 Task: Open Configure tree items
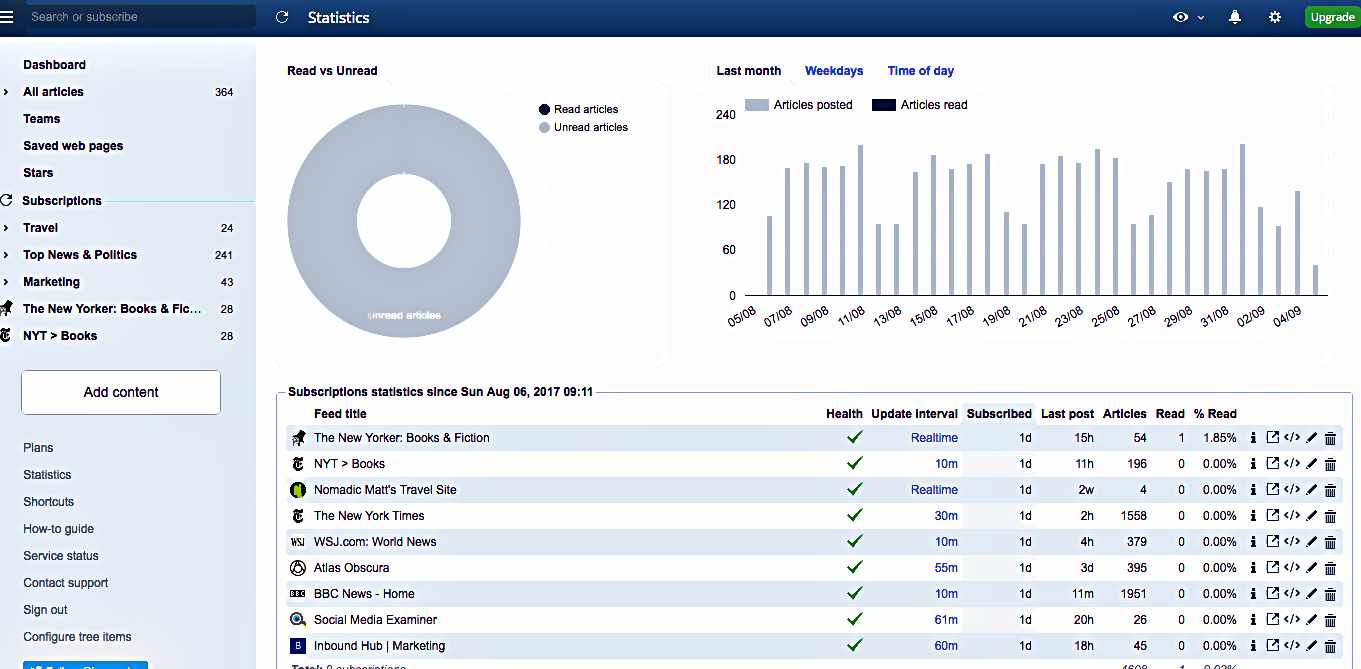pos(77,637)
